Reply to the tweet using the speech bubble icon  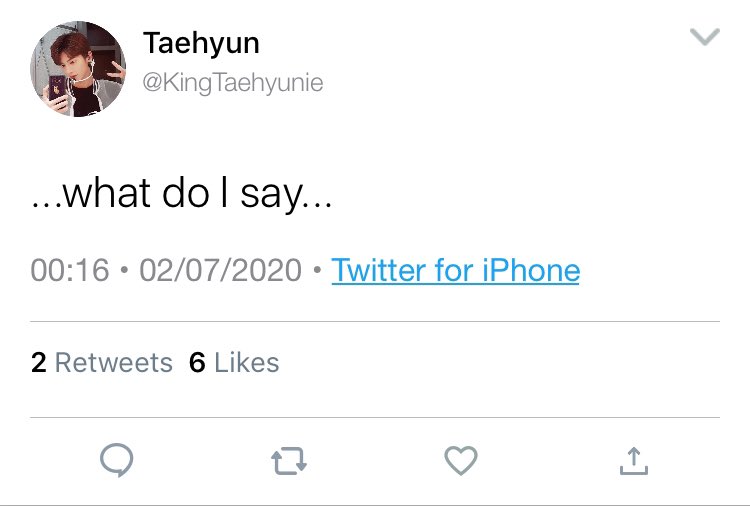[117, 460]
